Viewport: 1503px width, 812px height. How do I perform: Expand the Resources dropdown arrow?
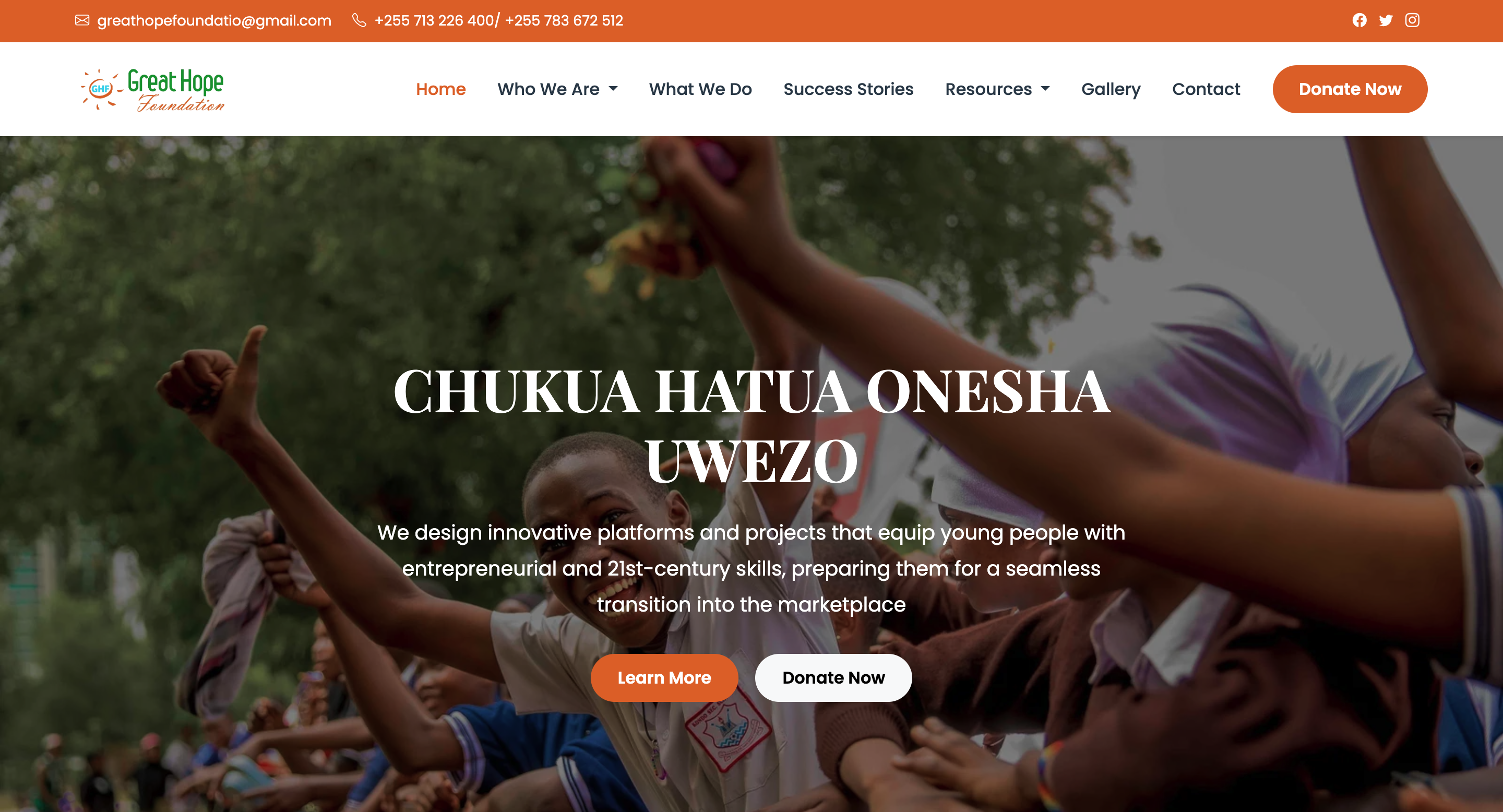click(x=1045, y=89)
